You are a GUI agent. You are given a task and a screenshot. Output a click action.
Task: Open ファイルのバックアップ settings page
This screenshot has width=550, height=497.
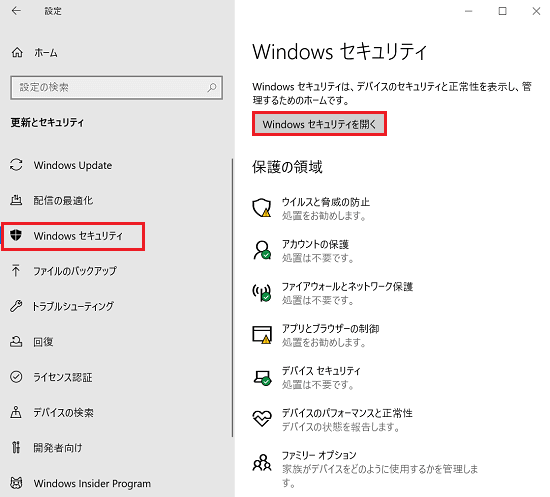(x=75, y=271)
